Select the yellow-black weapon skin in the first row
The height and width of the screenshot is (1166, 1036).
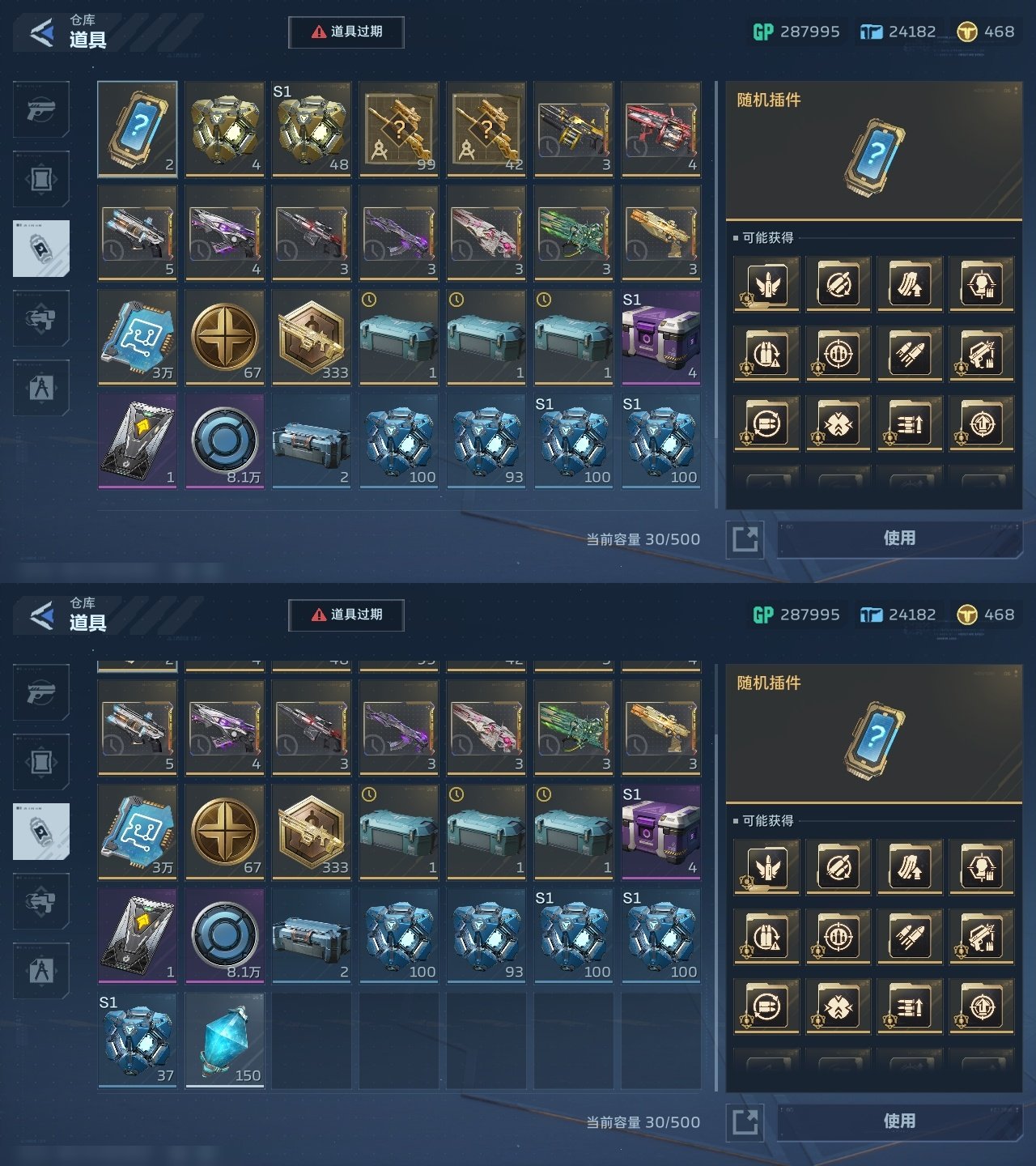(x=574, y=129)
